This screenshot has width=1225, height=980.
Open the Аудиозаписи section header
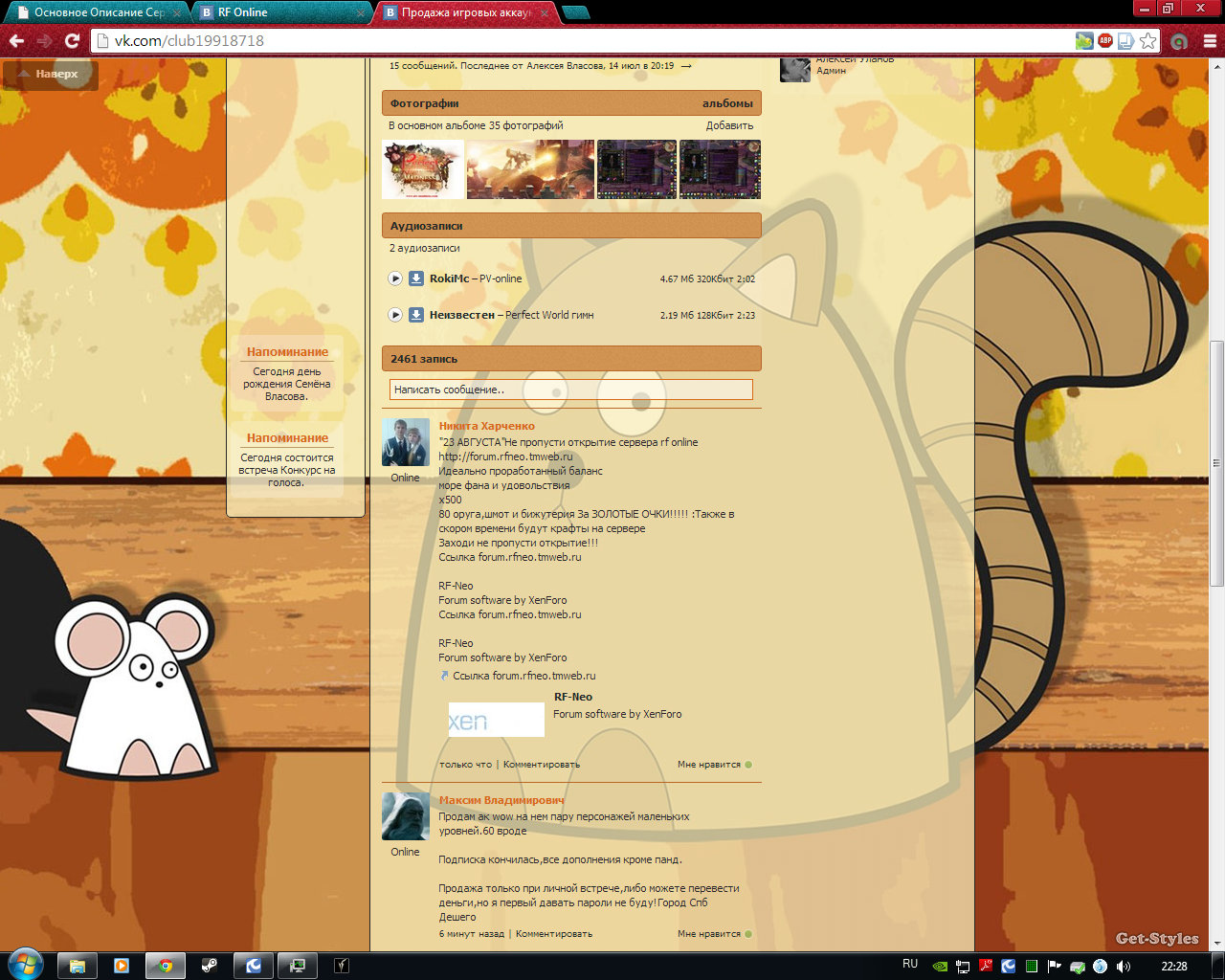click(571, 226)
